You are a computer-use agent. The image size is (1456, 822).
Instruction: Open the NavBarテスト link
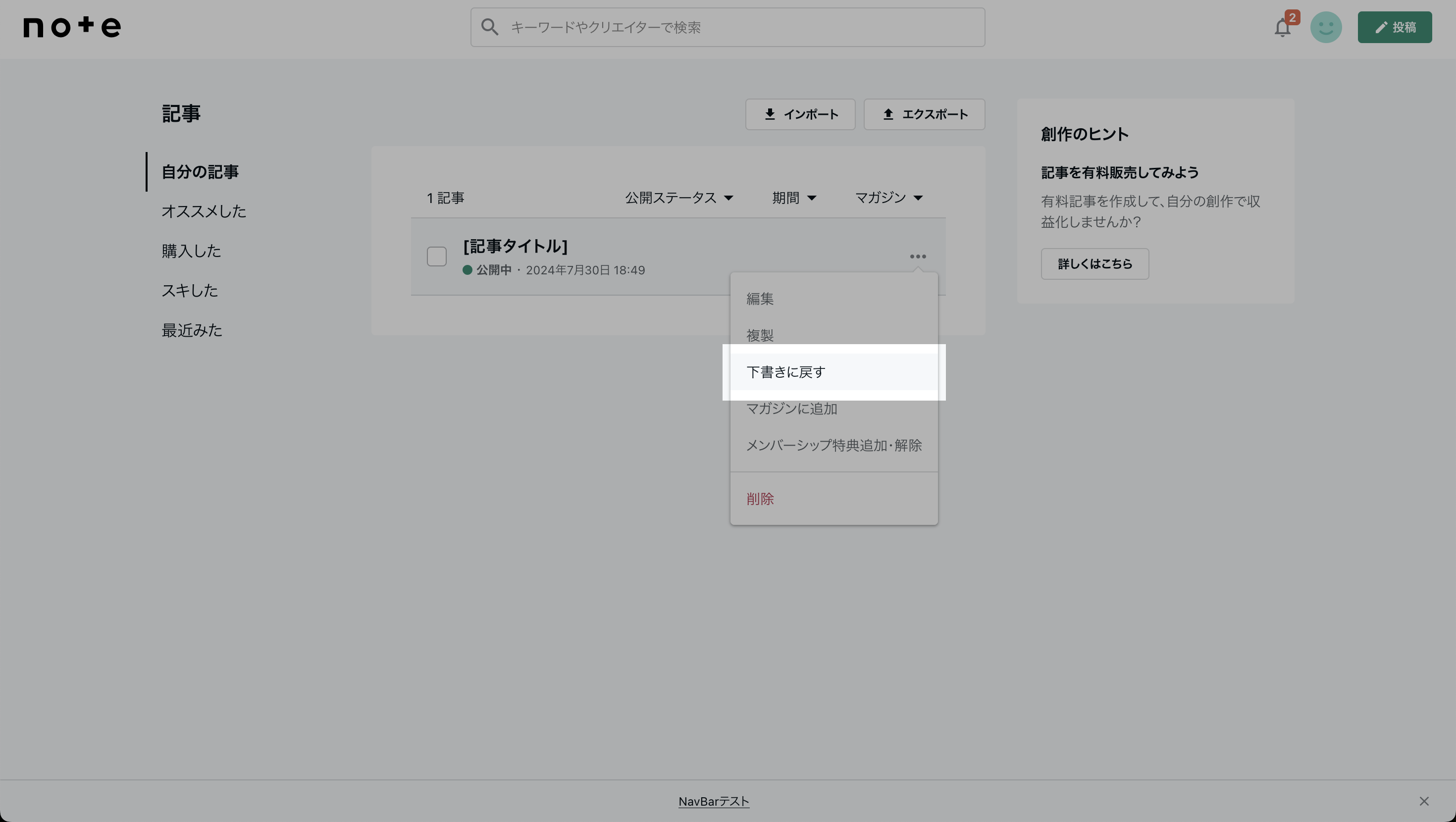(x=714, y=801)
